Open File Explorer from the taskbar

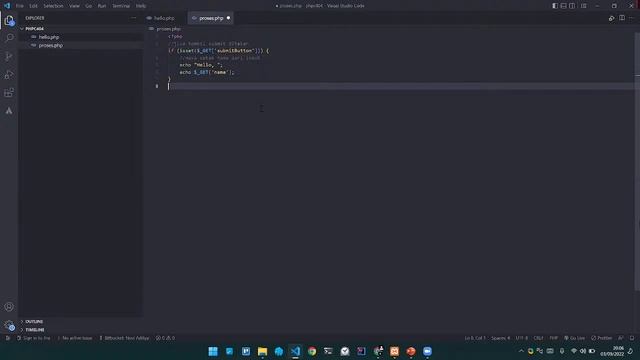point(262,351)
